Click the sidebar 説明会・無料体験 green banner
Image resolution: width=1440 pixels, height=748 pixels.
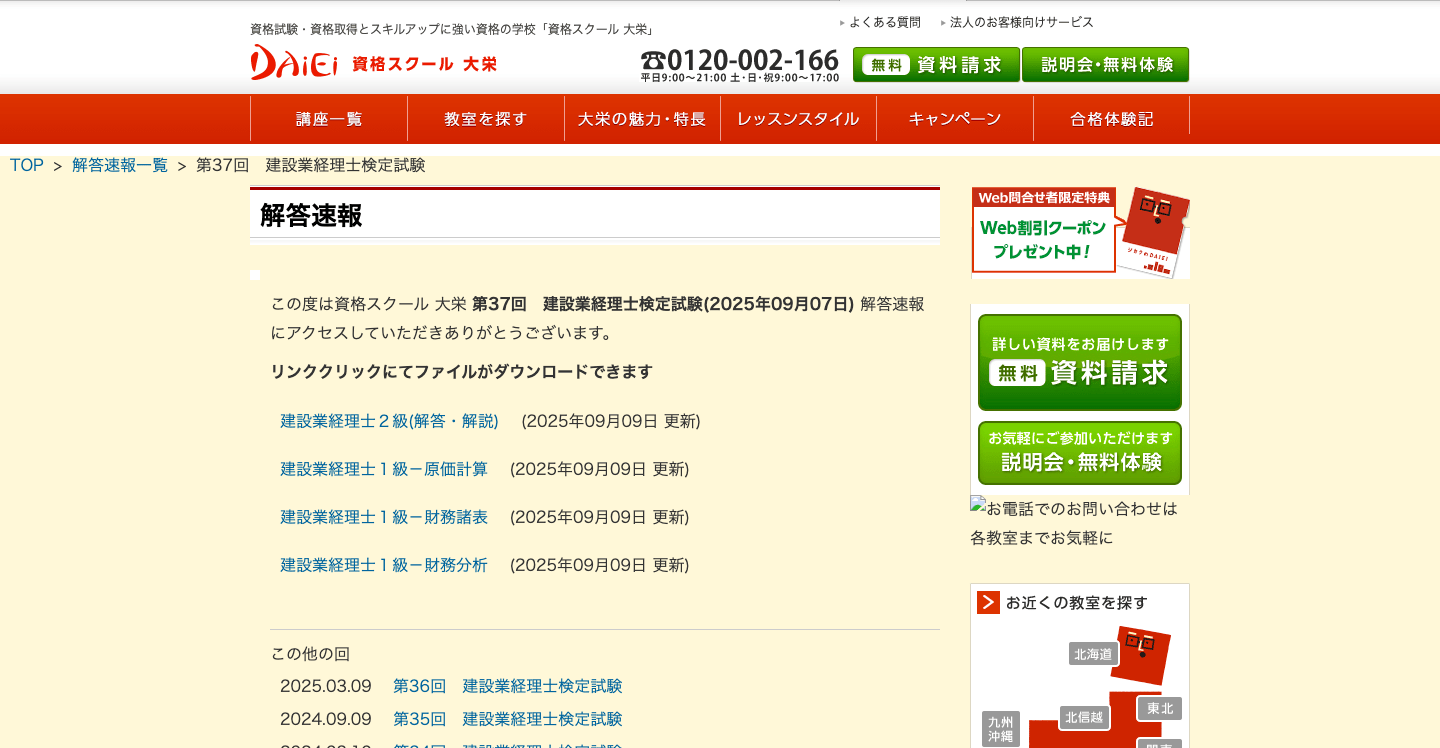pos(1079,453)
